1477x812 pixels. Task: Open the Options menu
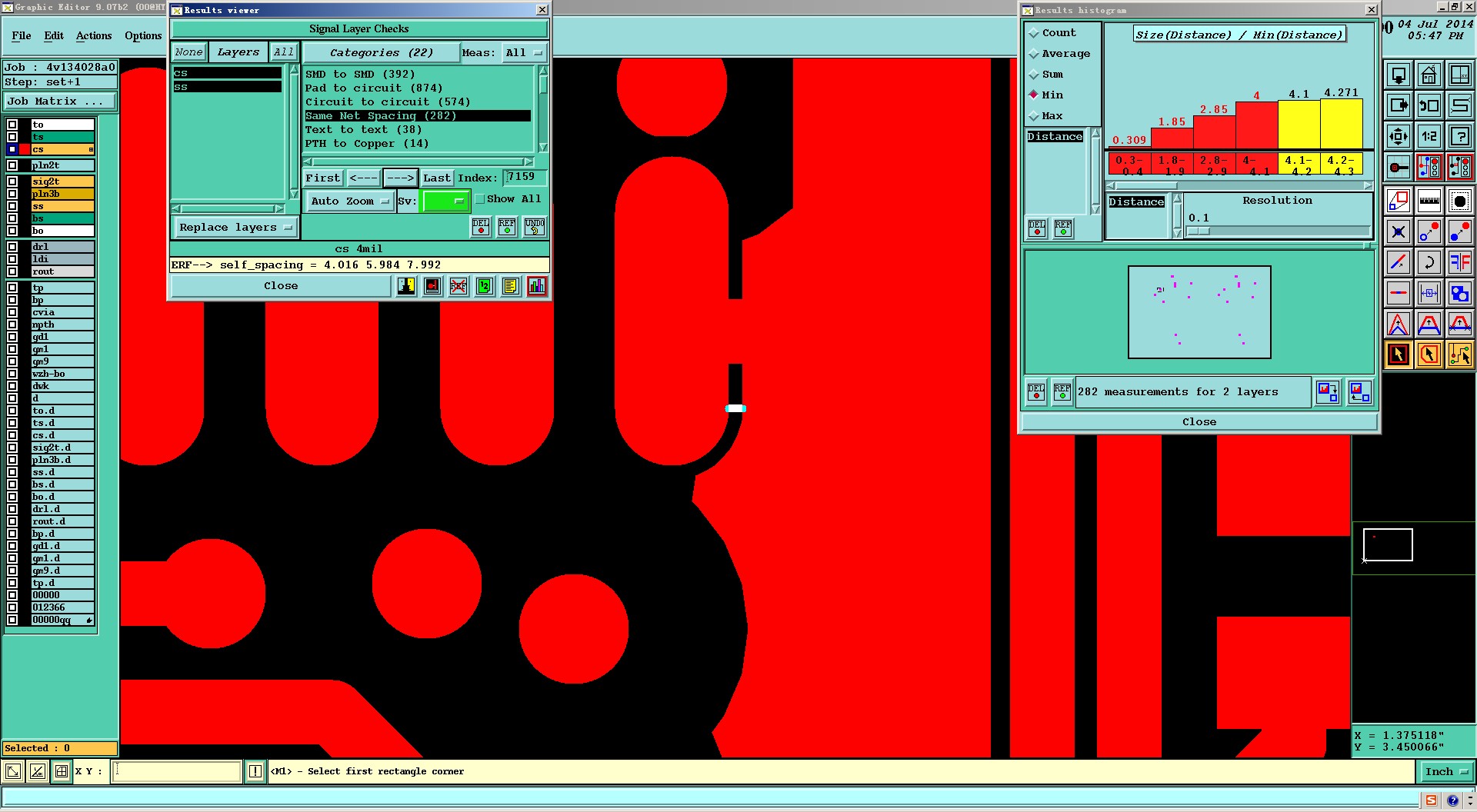[x=143, y=36]
